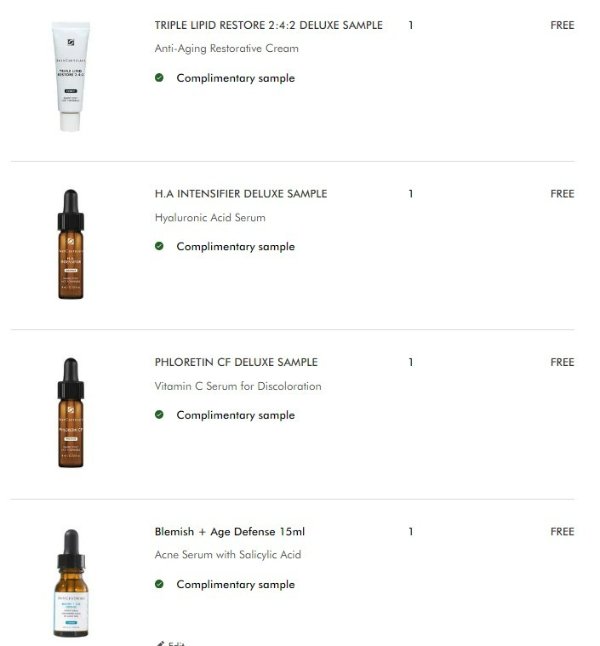
Task: Click the pencil Edit icon at bottom
Action: coord(160,643)
